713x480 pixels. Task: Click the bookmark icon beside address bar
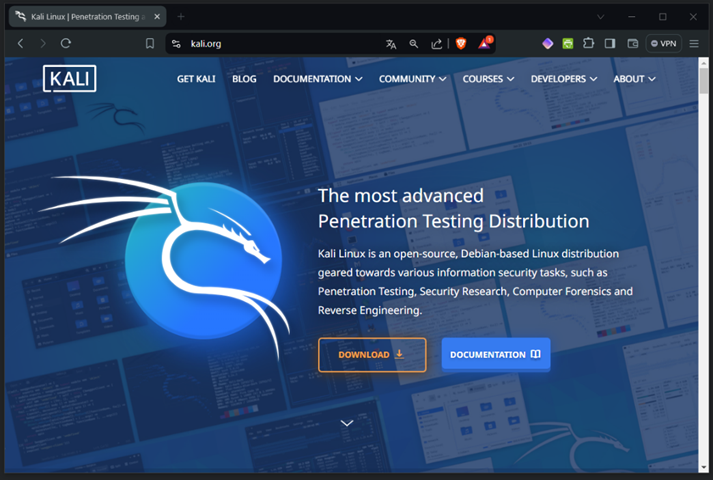click(150, 44)
